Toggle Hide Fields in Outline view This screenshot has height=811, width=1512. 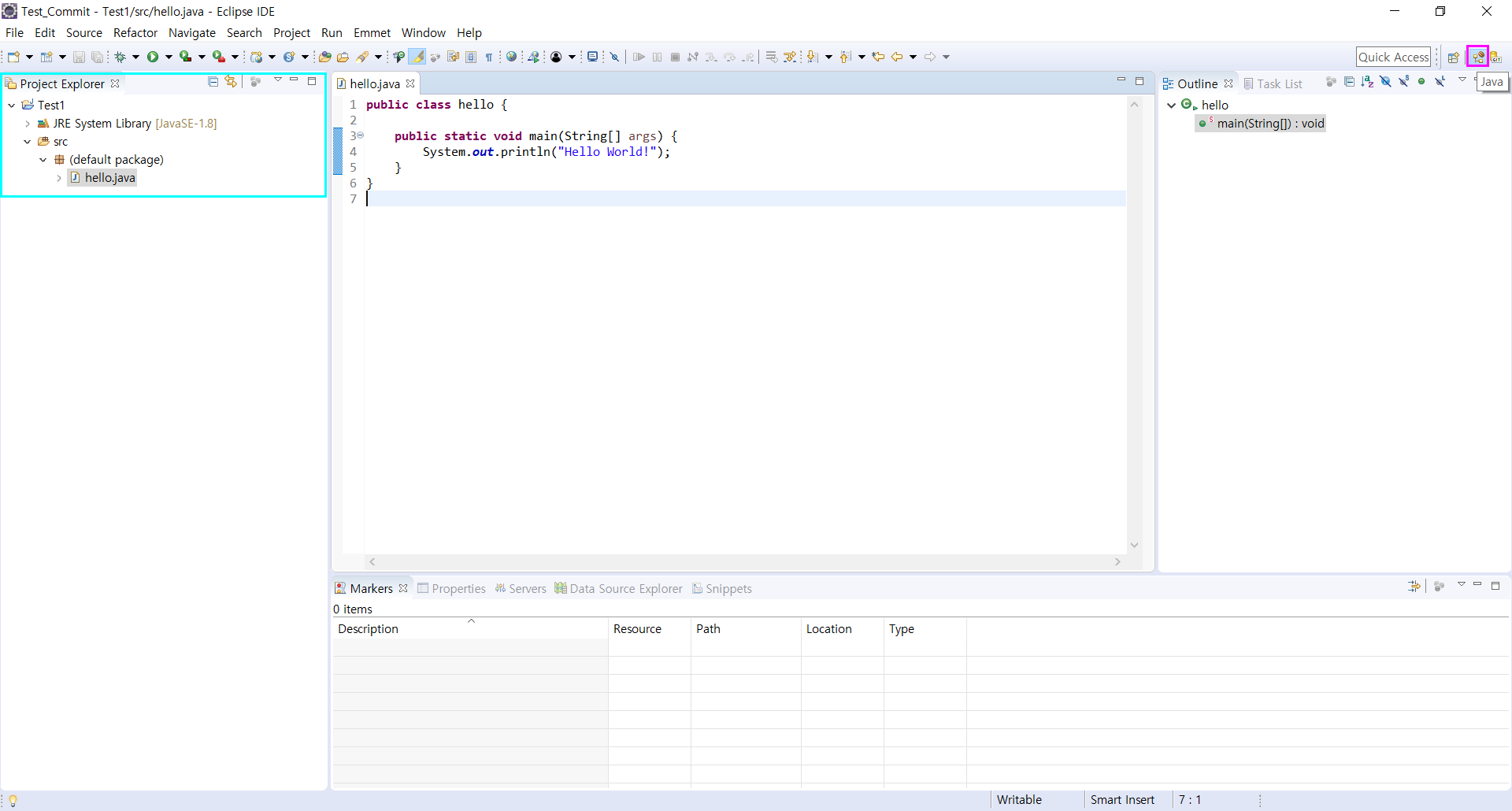(x=1385, y=82)
